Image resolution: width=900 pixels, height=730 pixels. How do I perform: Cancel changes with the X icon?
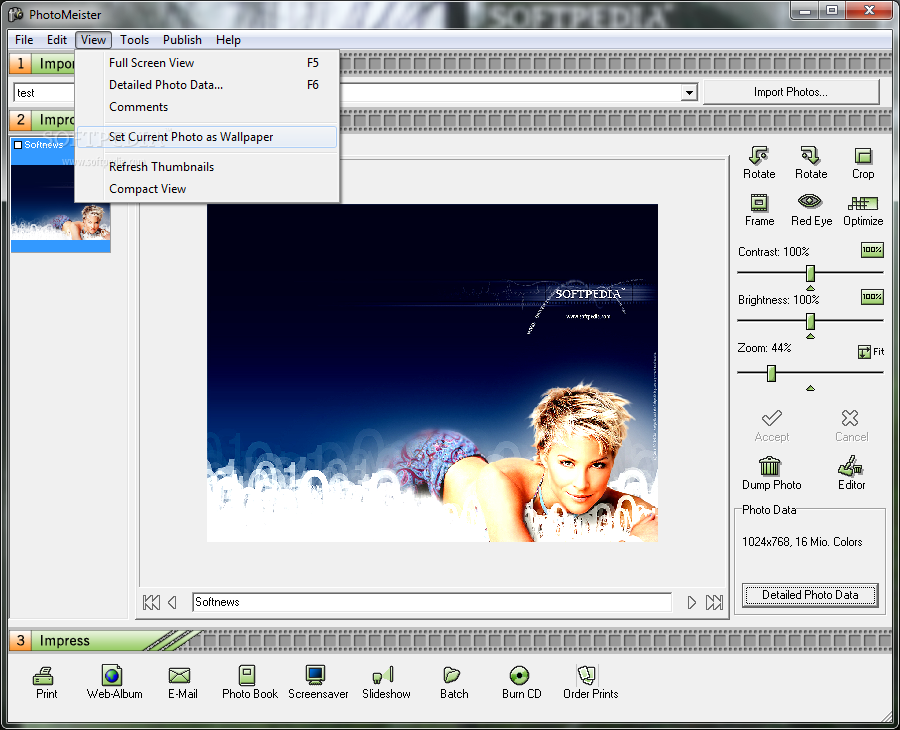point(850,418)
